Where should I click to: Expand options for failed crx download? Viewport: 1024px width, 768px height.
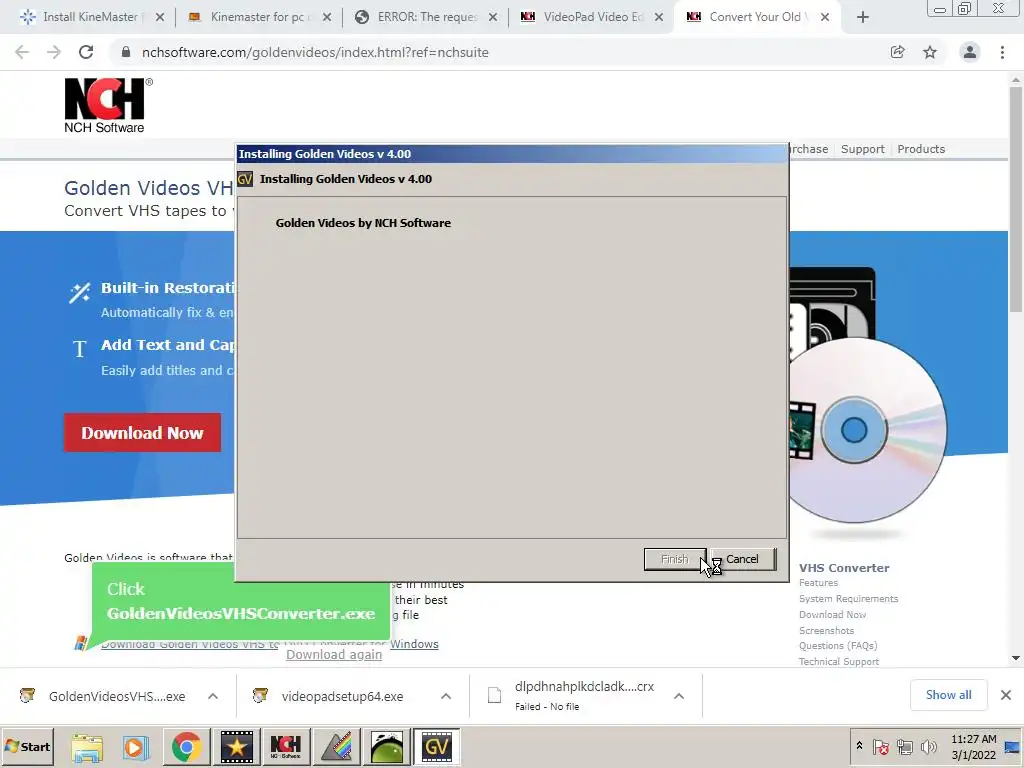tap(679, 696)
